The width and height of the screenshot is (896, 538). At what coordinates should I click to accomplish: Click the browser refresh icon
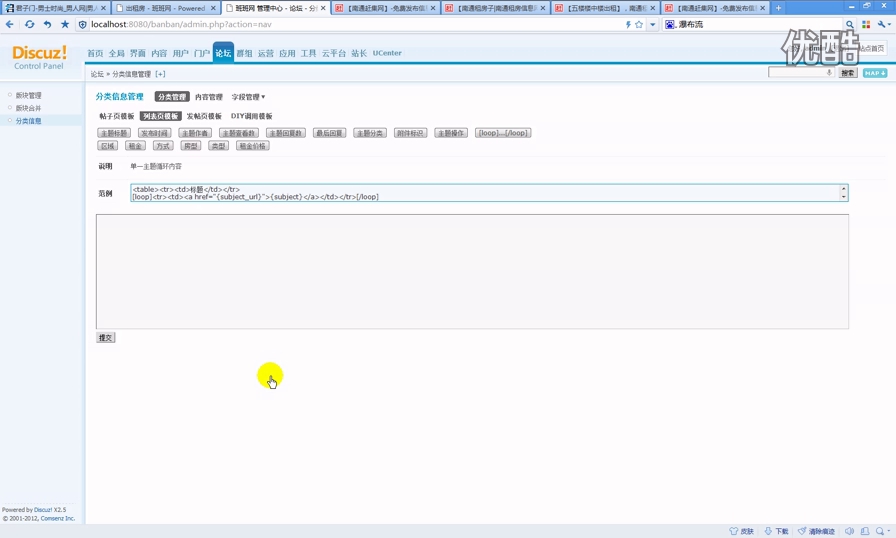click(x=29, y=24)
